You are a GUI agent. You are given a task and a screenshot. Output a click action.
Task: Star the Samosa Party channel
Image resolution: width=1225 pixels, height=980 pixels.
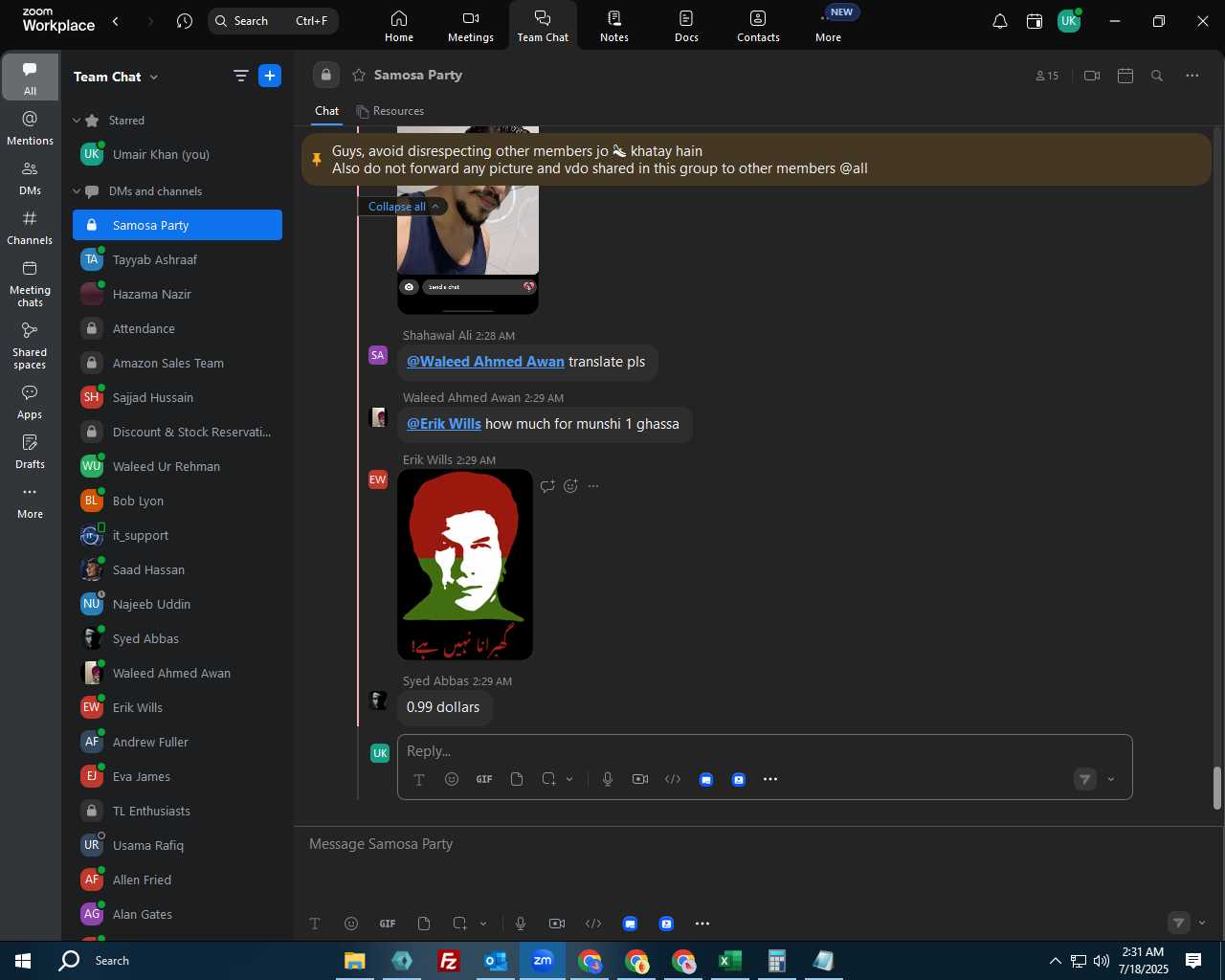click(x=359, y=75)
